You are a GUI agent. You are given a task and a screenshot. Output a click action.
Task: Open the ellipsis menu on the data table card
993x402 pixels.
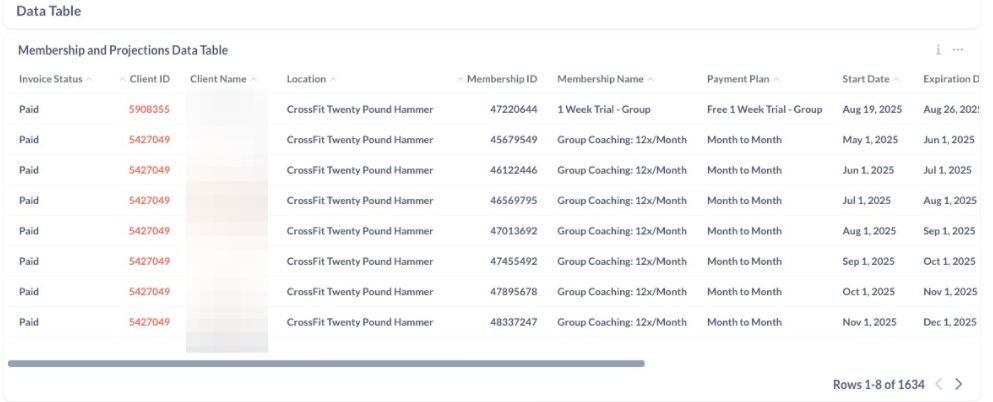point(958,50)
